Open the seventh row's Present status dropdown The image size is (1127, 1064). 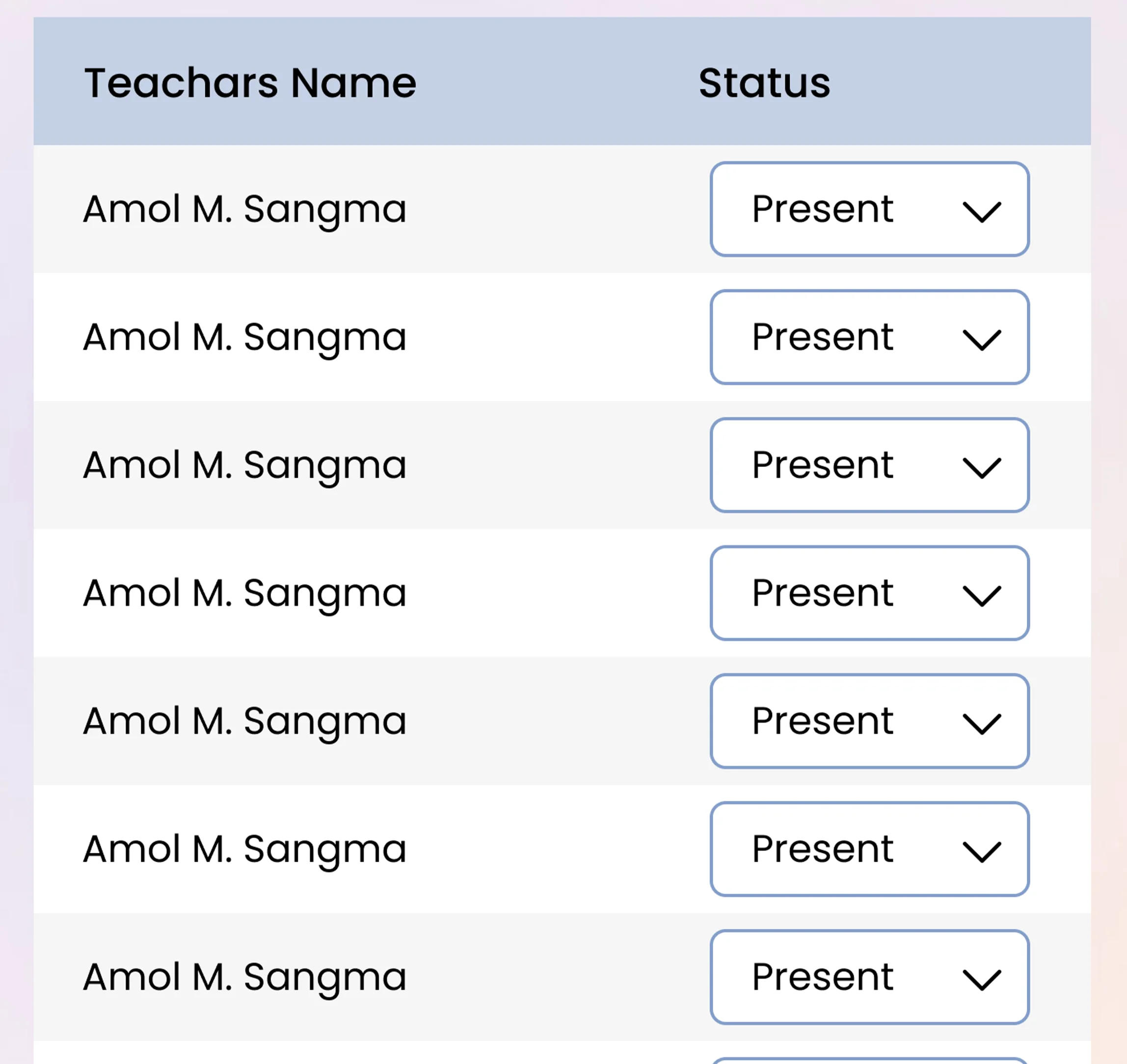(870, 977)
